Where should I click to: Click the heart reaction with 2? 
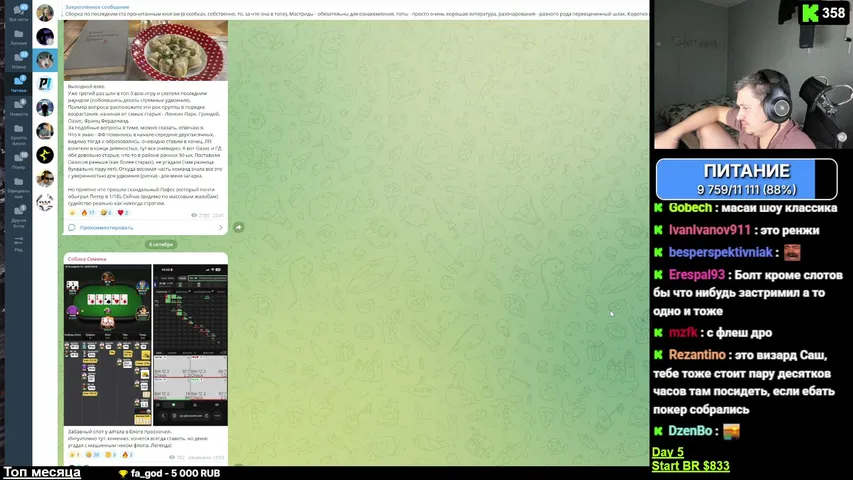pos(123,213)
